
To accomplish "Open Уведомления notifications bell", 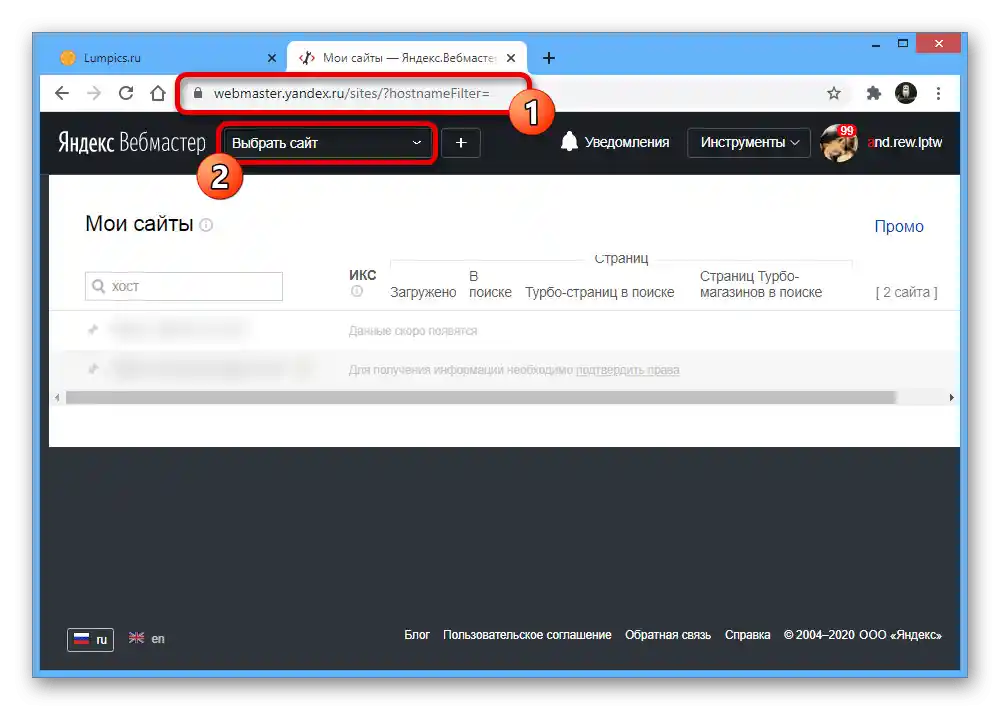I will (x=615, y=142).
